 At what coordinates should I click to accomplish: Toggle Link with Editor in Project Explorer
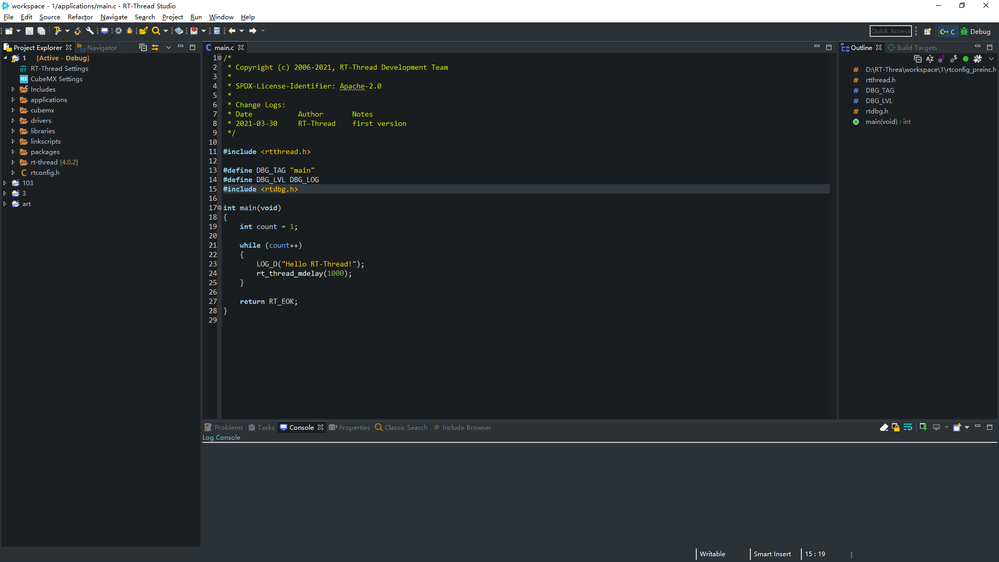coord(155,47)
